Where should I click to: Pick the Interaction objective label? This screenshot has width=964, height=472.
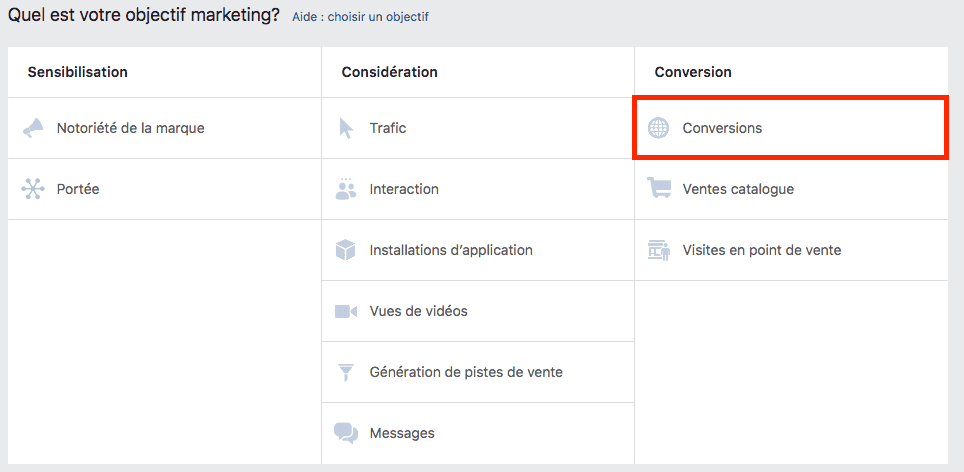[404, 189]
